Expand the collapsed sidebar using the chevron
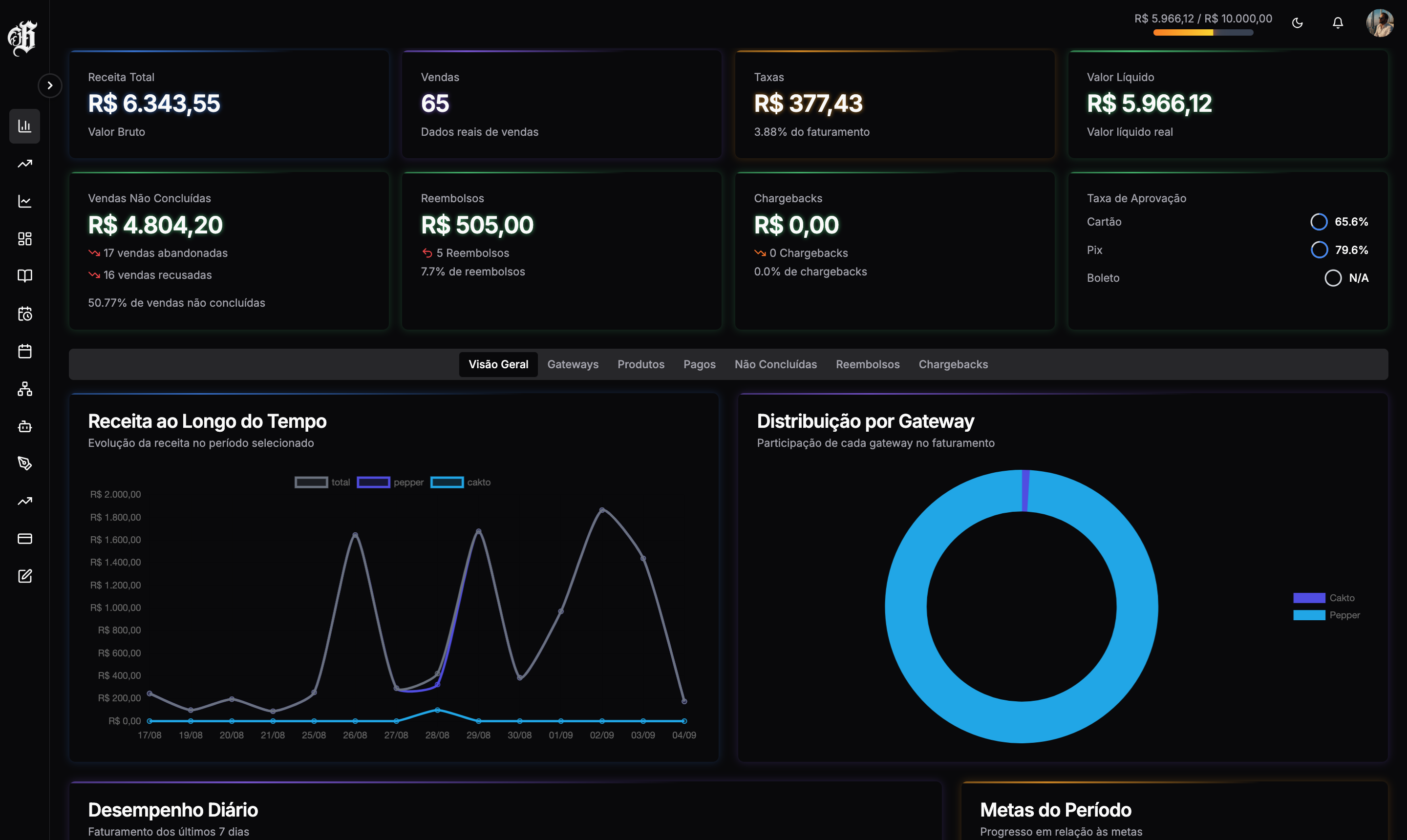The height and width of the screenshot is (840, 1407). click(50, 85)
